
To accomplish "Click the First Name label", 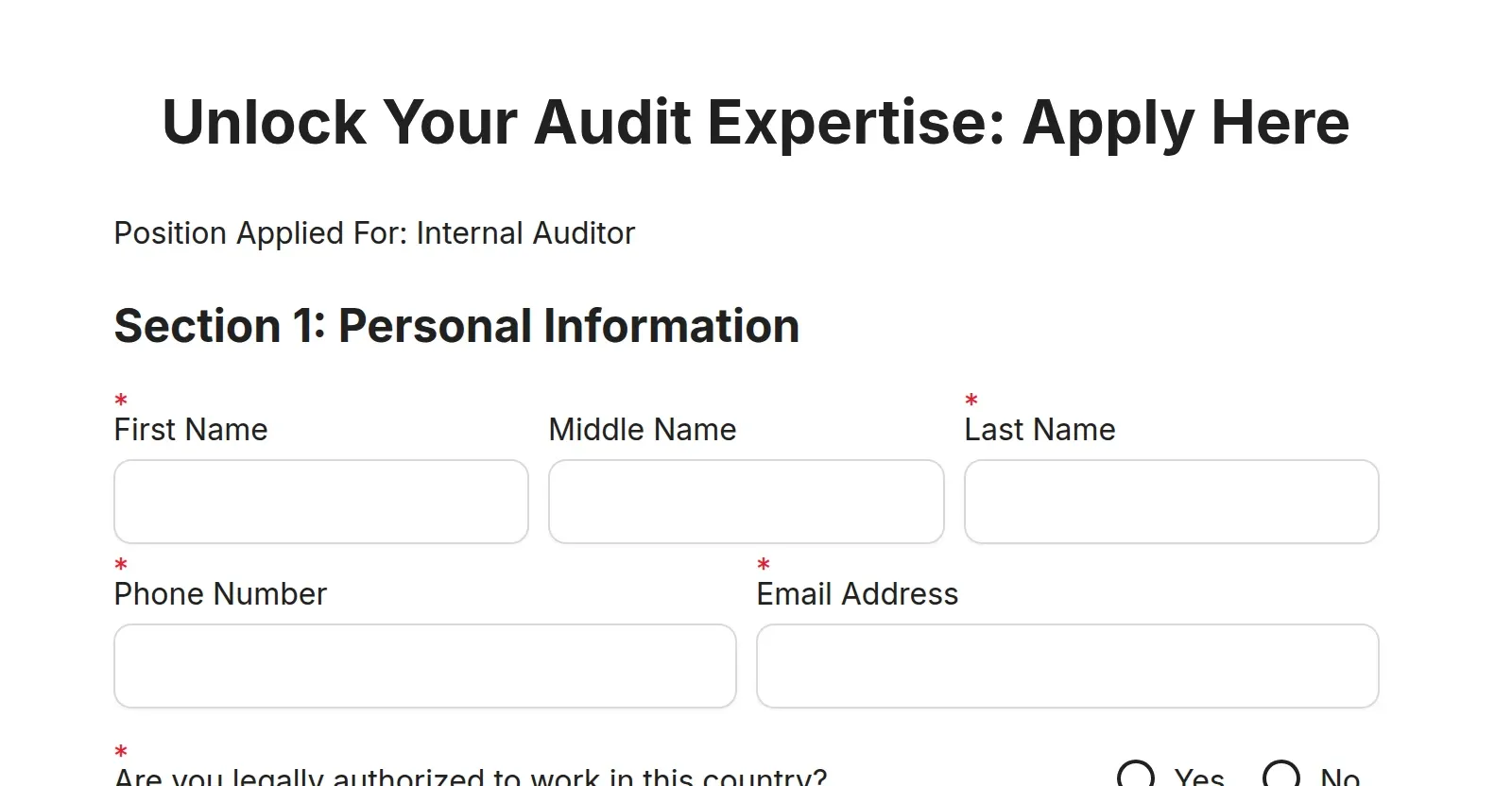I will (x=190, y=430).
